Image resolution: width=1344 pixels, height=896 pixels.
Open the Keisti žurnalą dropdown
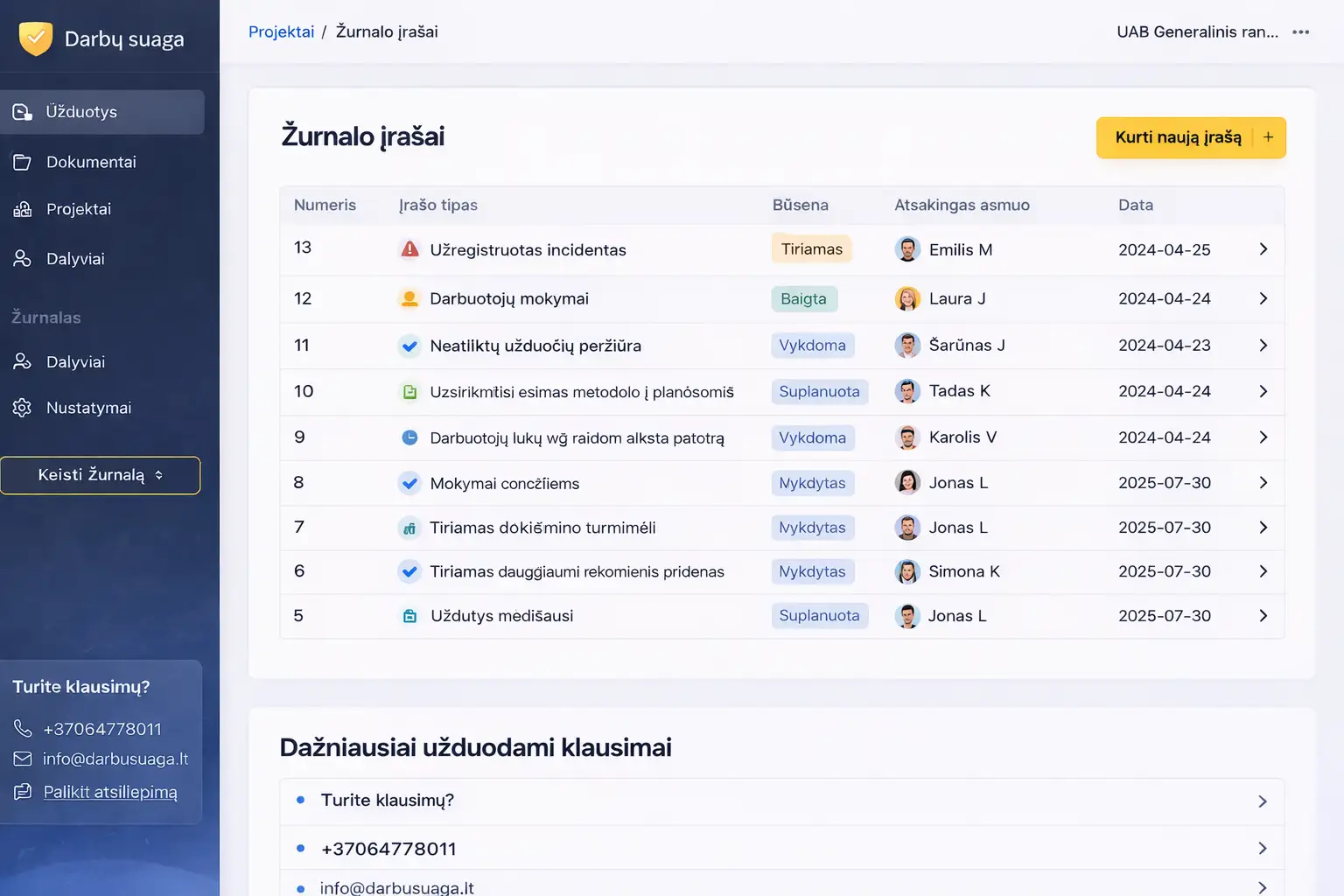[100, 475]
